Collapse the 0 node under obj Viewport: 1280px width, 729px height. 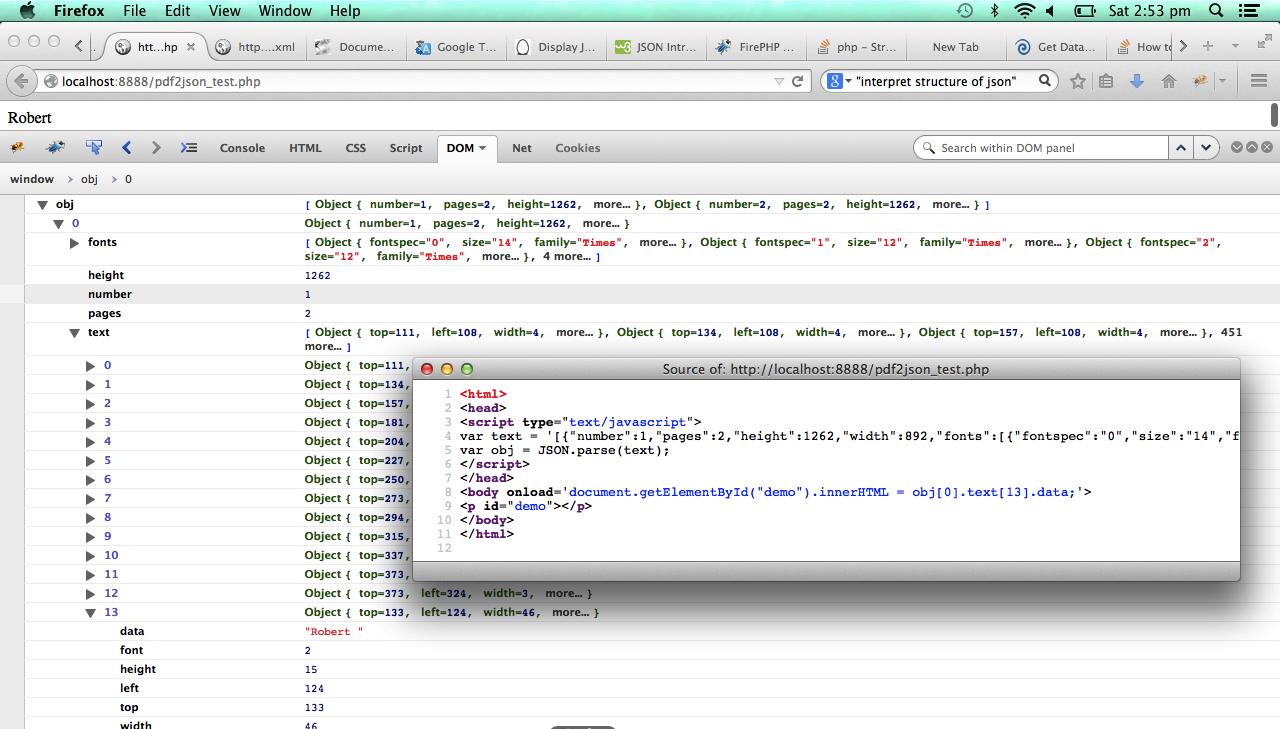[59, 223]
